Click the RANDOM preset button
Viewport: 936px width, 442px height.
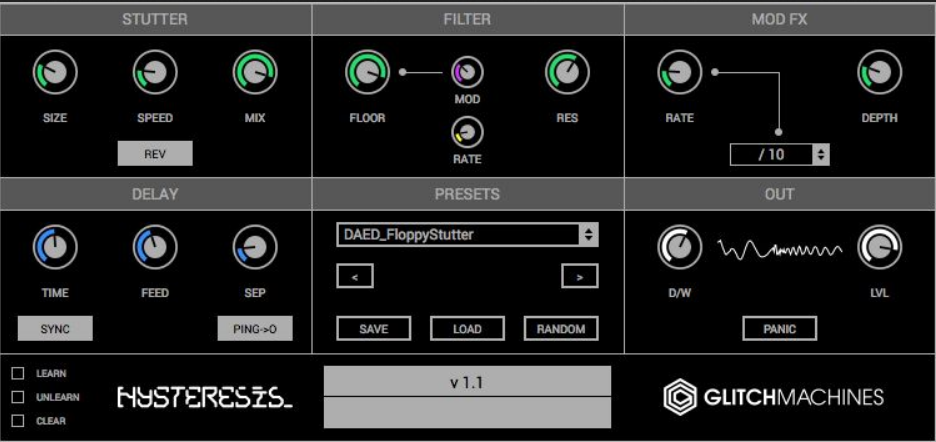coord(561,329)
